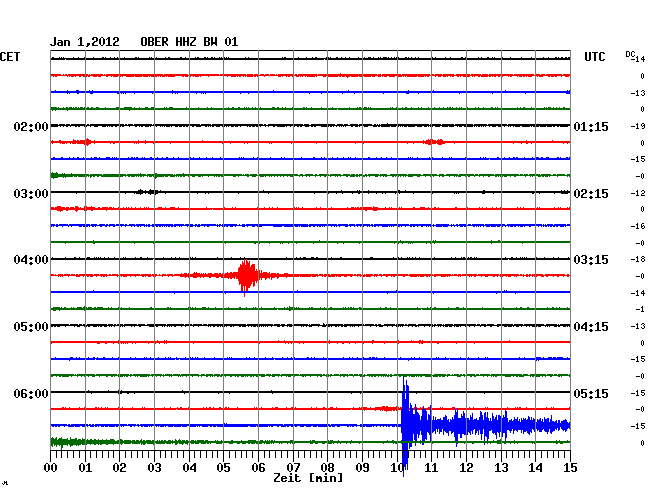This screenshot has width=650, height=494.
Task: Click the "02:15" UTC time label
Action: pos(591,194)
